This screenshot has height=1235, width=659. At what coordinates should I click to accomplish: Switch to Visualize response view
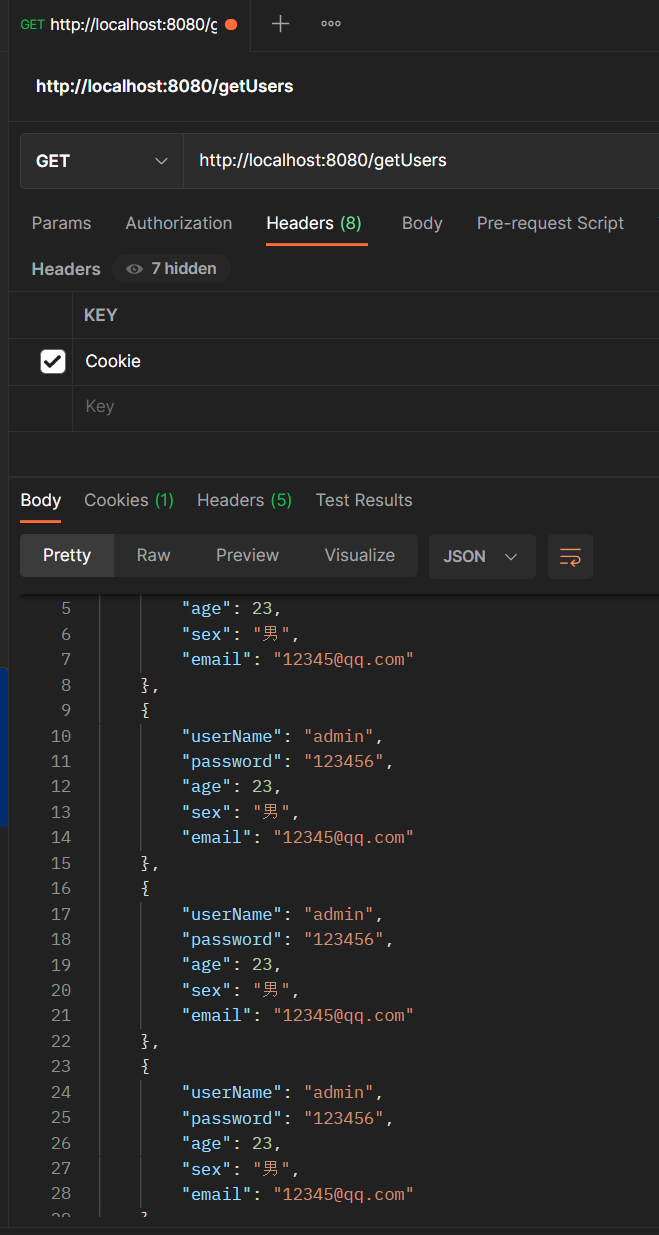click(360, 555)
